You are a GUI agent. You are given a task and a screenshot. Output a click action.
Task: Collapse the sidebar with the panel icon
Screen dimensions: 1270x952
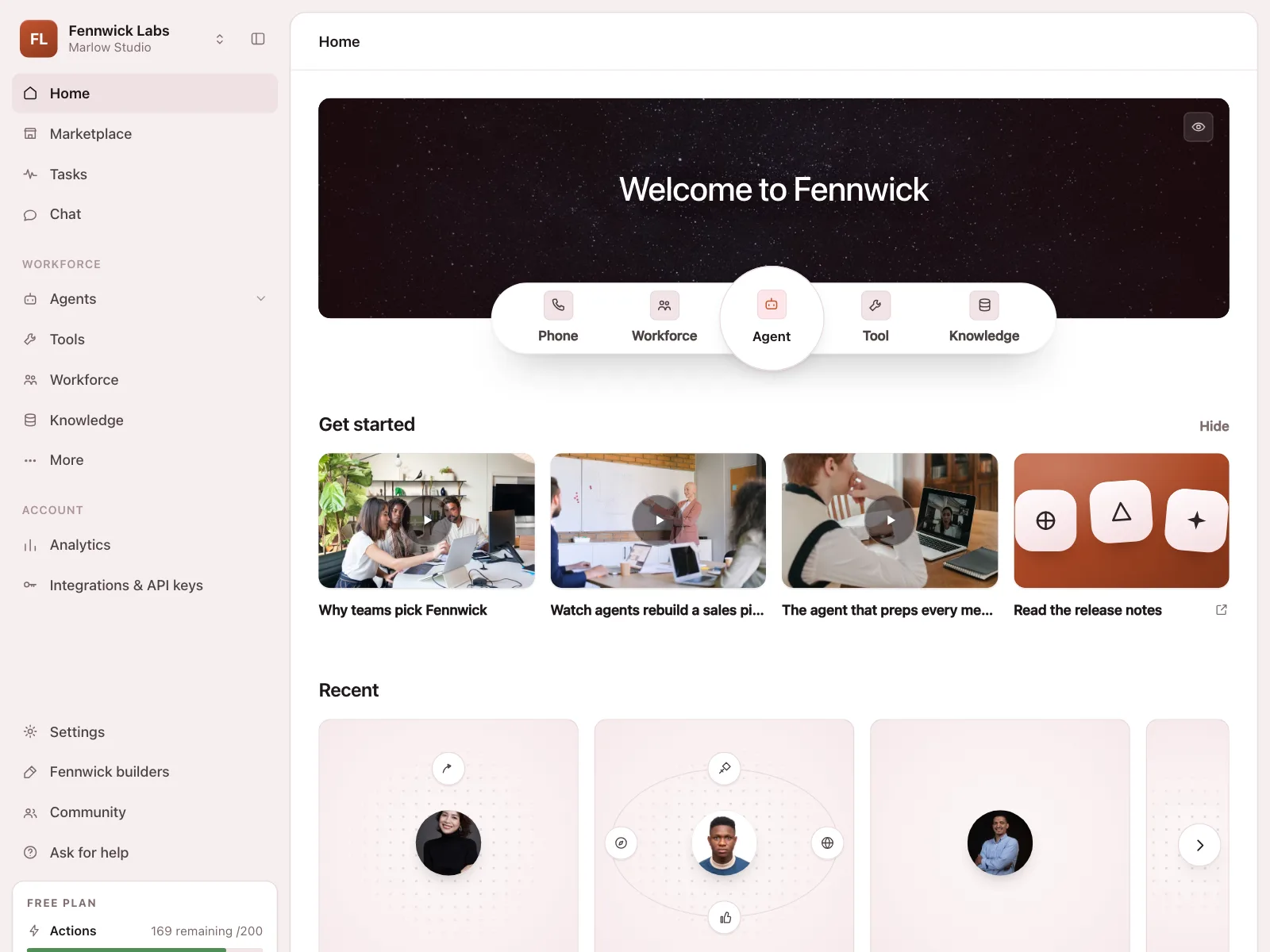click(x=258, y=39)
